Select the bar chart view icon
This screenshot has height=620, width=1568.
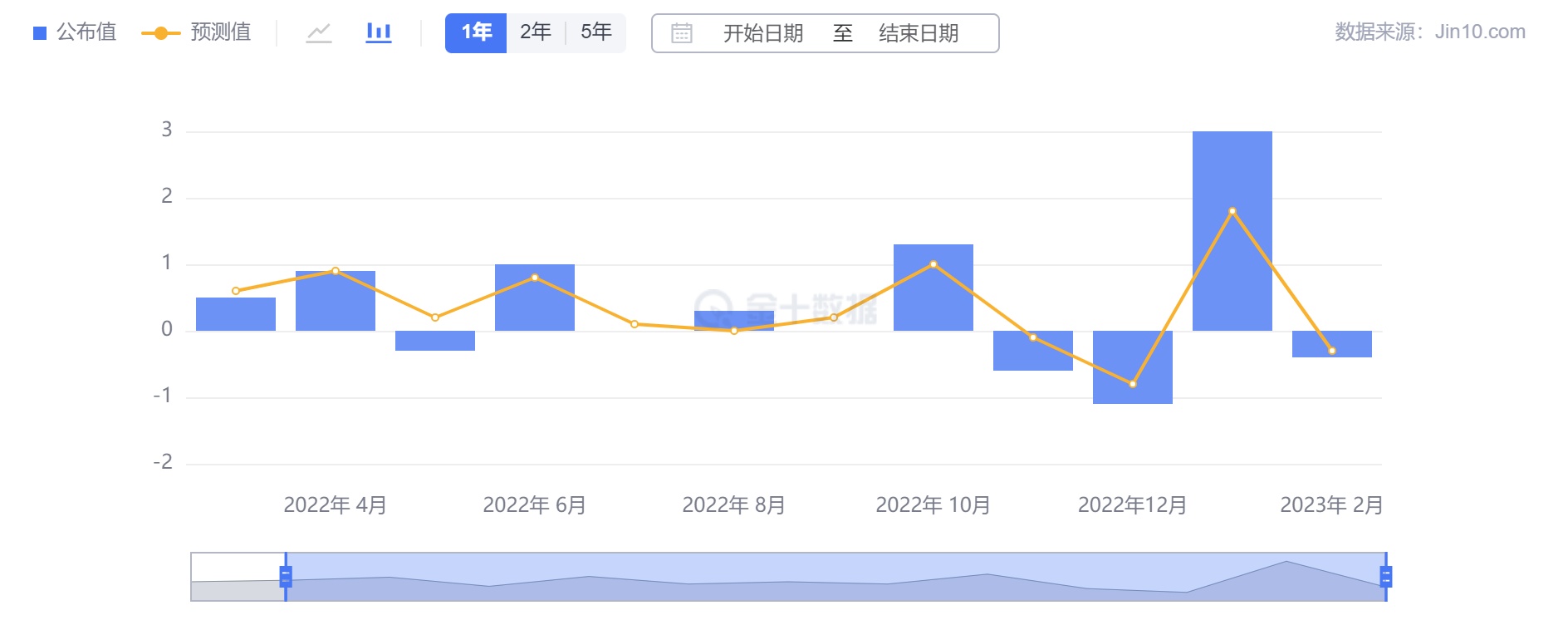pos(379,33)
